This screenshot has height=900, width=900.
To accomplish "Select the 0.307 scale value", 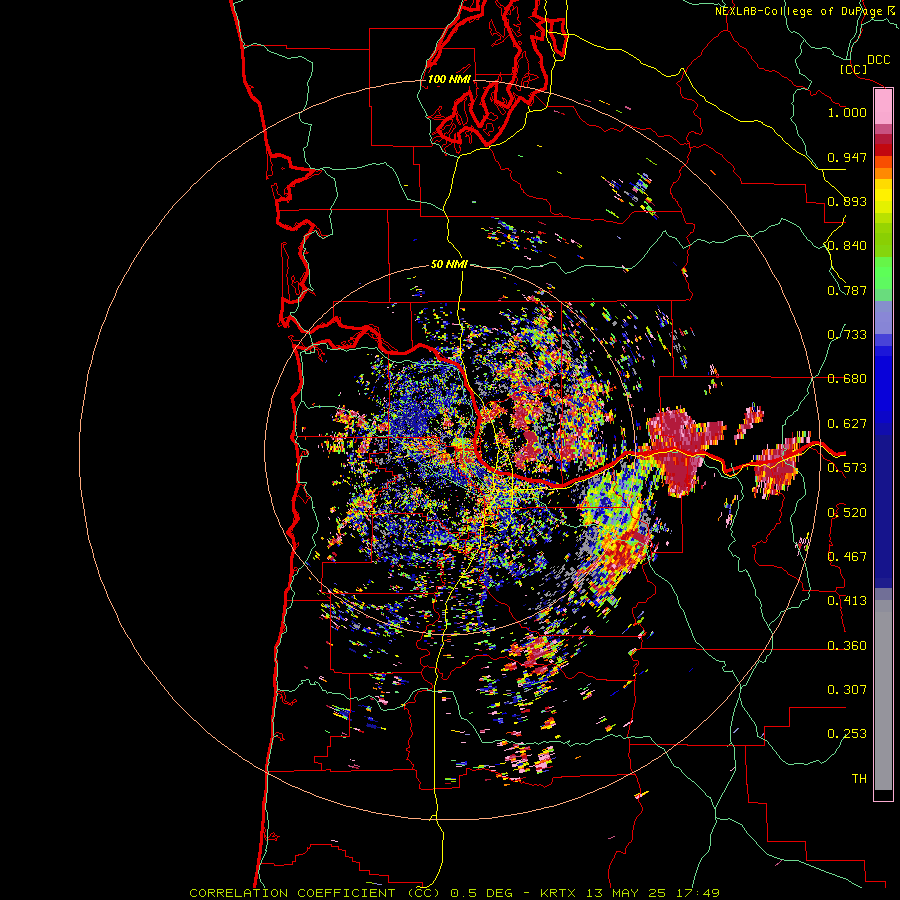I will coord(847,690).
